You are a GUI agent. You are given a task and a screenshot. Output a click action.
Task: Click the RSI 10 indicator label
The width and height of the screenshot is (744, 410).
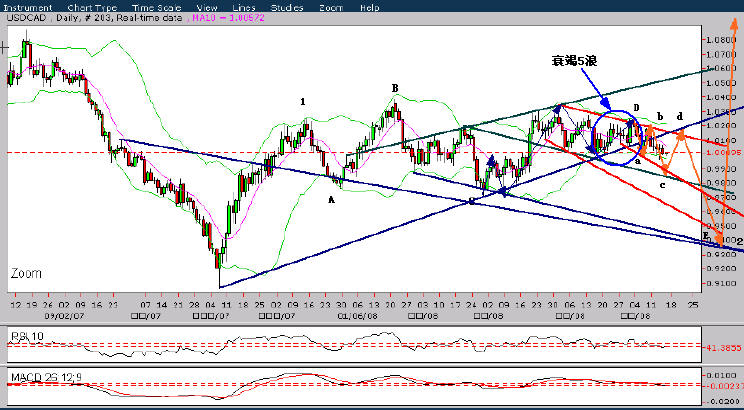coord(27,336)
